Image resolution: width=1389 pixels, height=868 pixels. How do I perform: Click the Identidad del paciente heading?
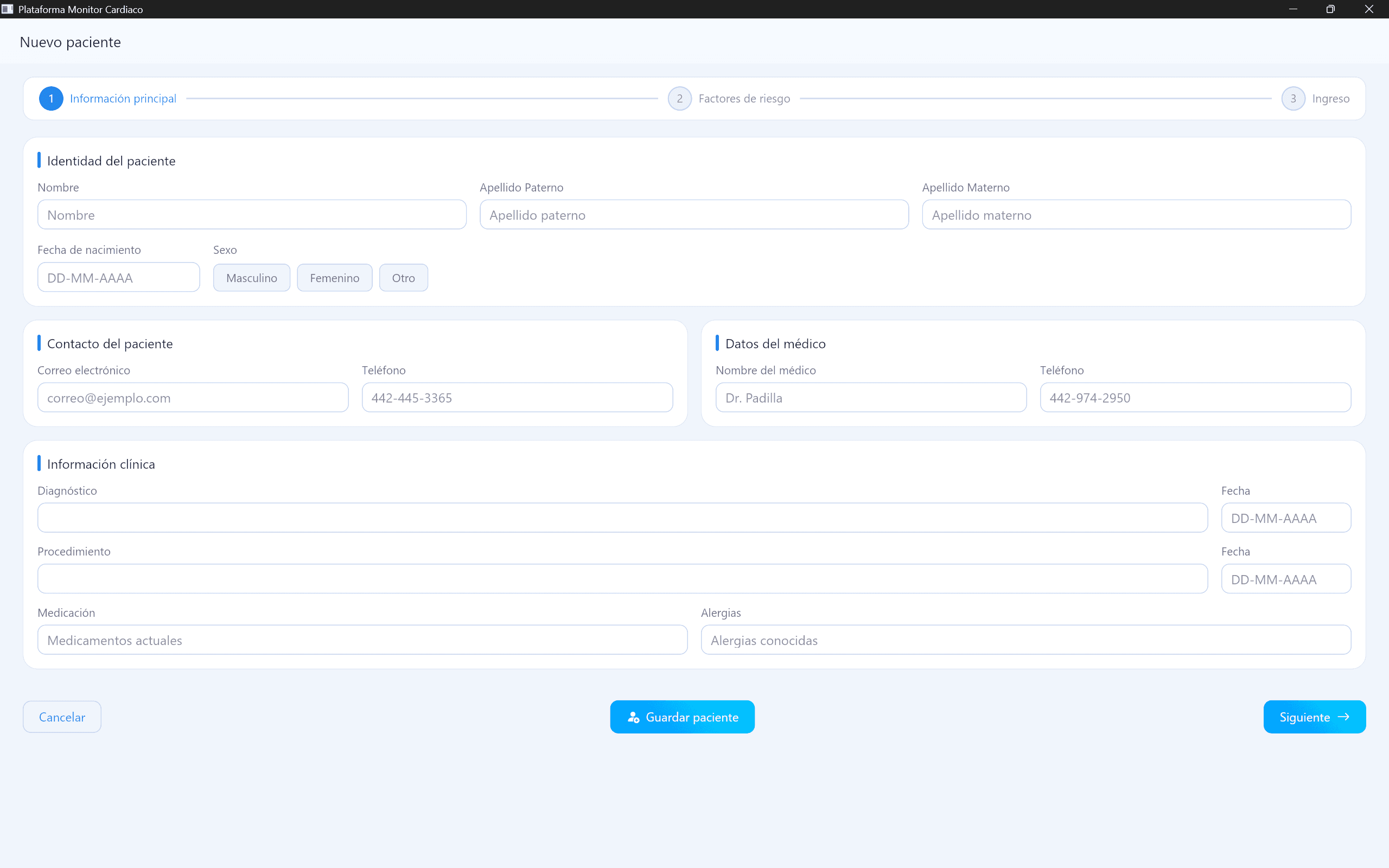111,161
